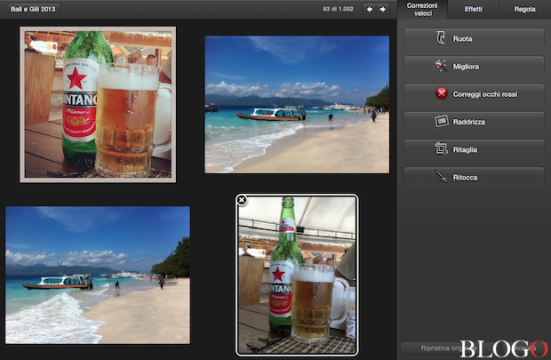Click the Ruota rotate icon
The height and width of the screenshot is (360, 551).
point(441,37)
